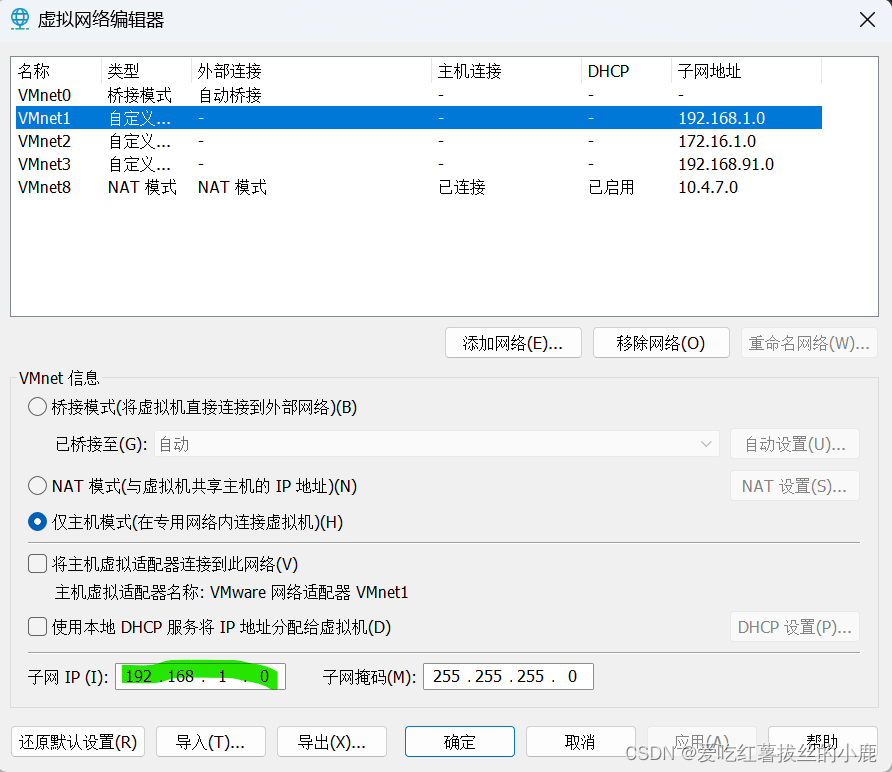
Task: Click the 导出(X)... button
Action: tap(332, 742)
